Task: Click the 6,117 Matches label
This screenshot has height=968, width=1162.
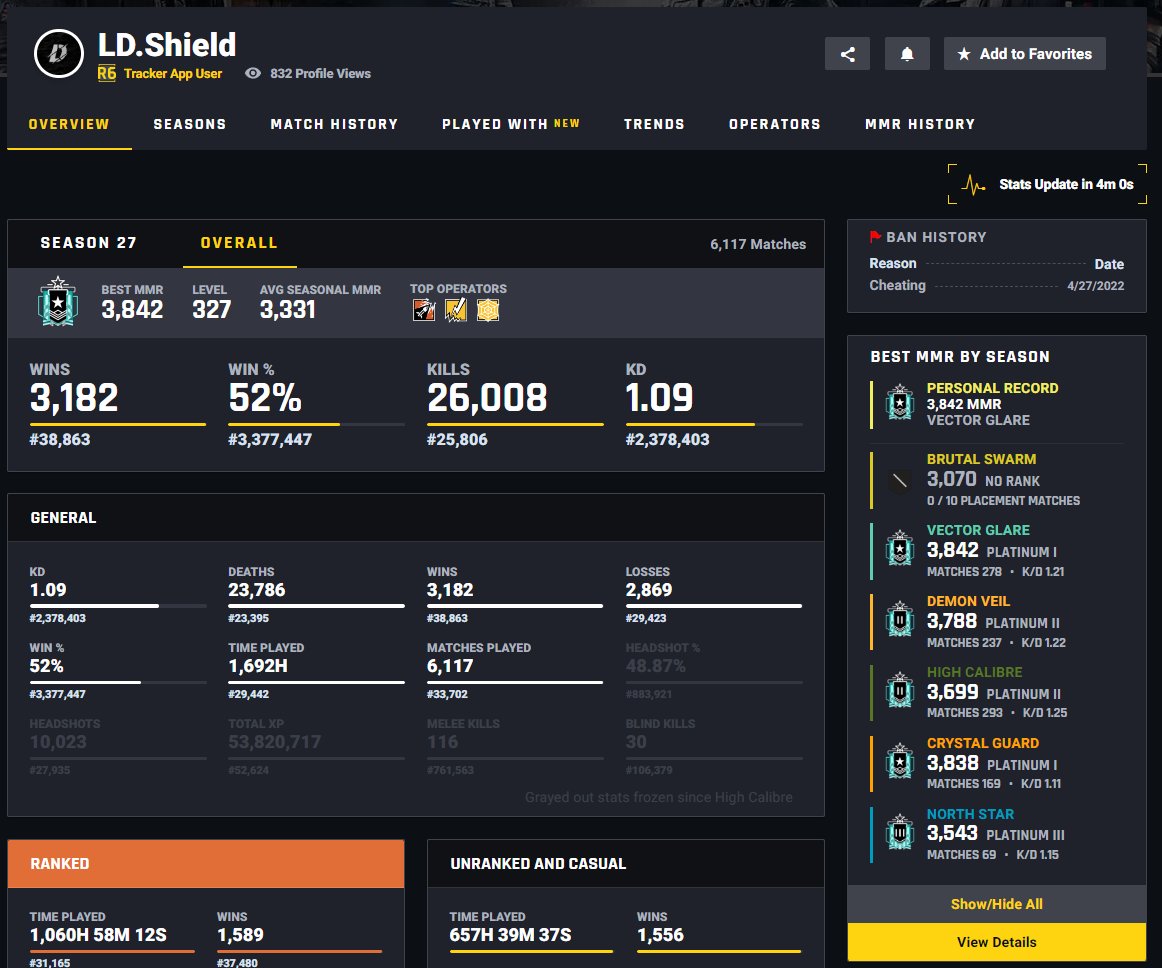Action: [758, 244]
